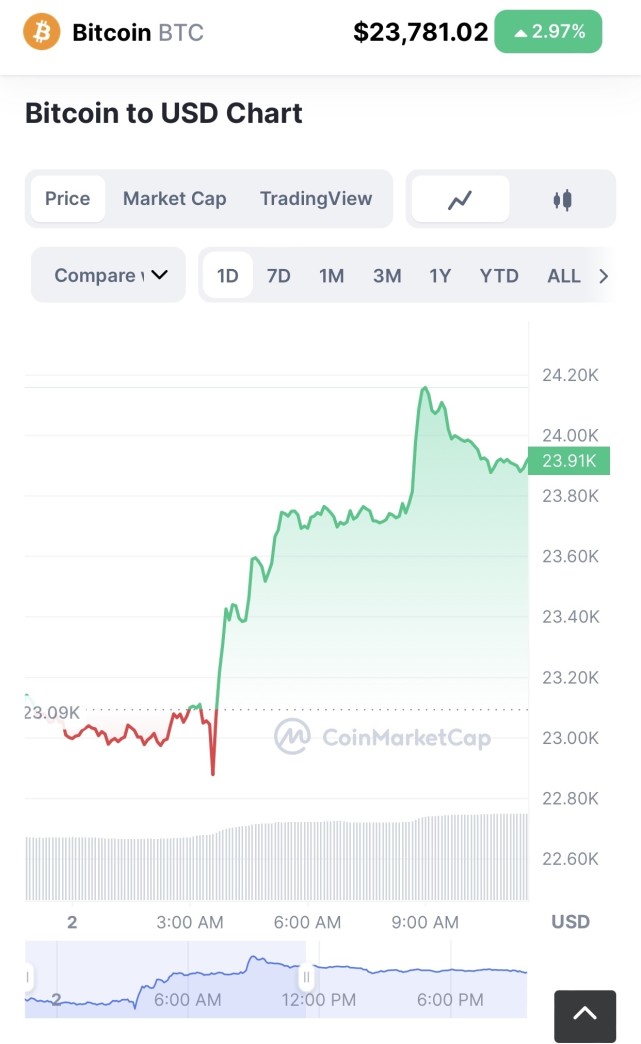
Task: Show year-to-date YTD range
Action: 499,275
